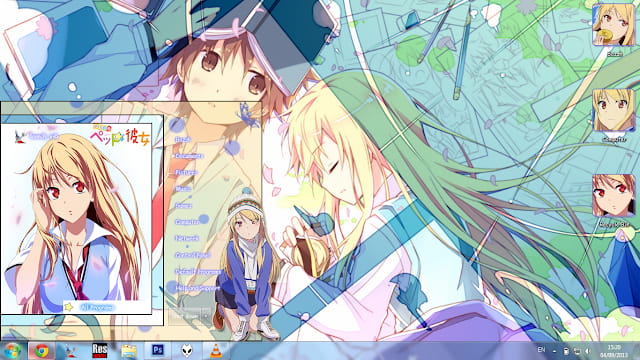This screenshot has width=640, height=360.
Task: Open the Computer desktop icon
Action: pyautogui.click(x=613, y=116)
